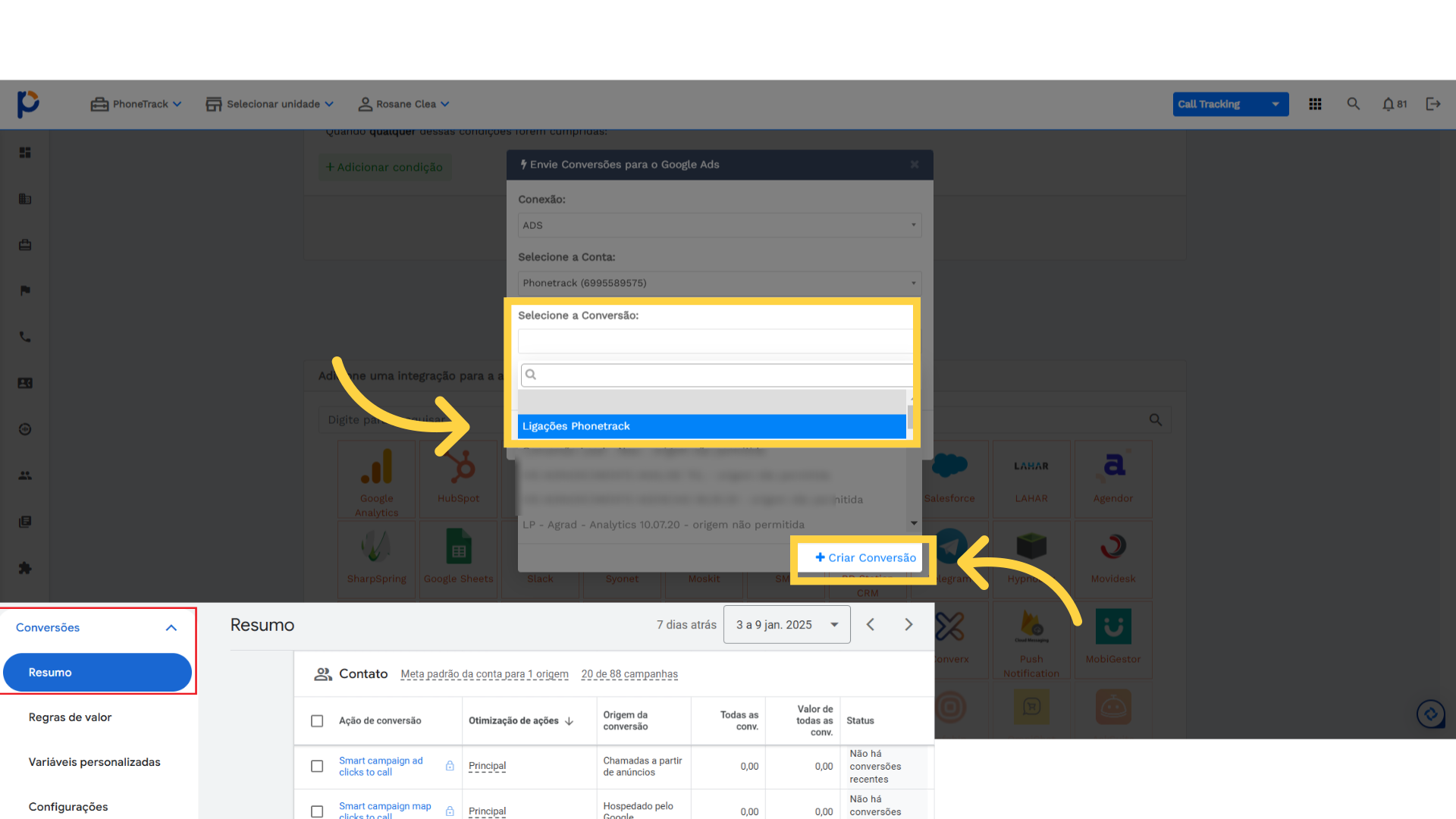This screenshot has width=1456, height=819.
Task: Select the Google Analytics integration
Action: coord(377,480)
